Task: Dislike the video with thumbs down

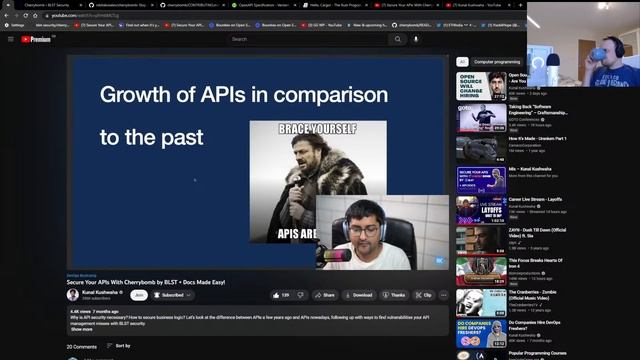Action: click(x=301, y=295)
